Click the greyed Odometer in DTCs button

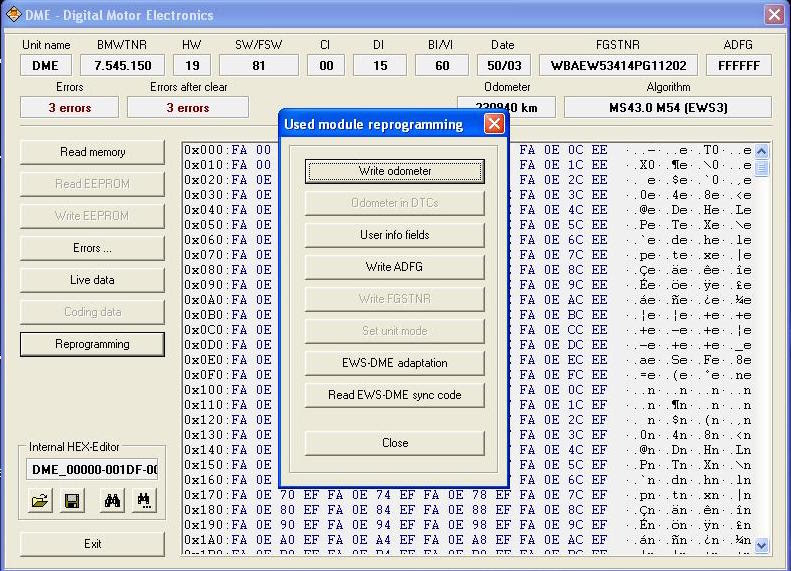click(x=394, y=203)
